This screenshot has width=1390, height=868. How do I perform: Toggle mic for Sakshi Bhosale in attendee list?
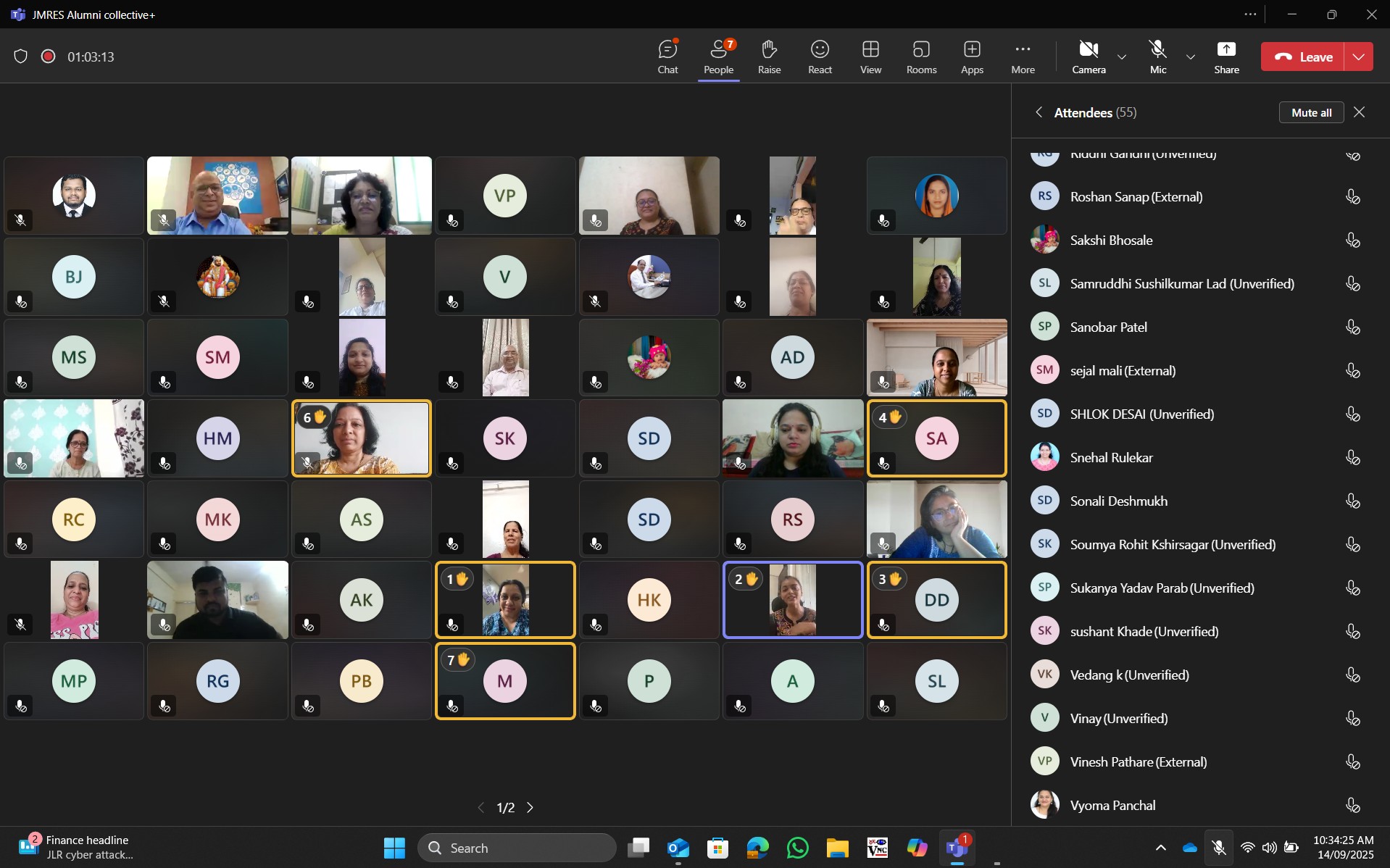pos(1352,241)
